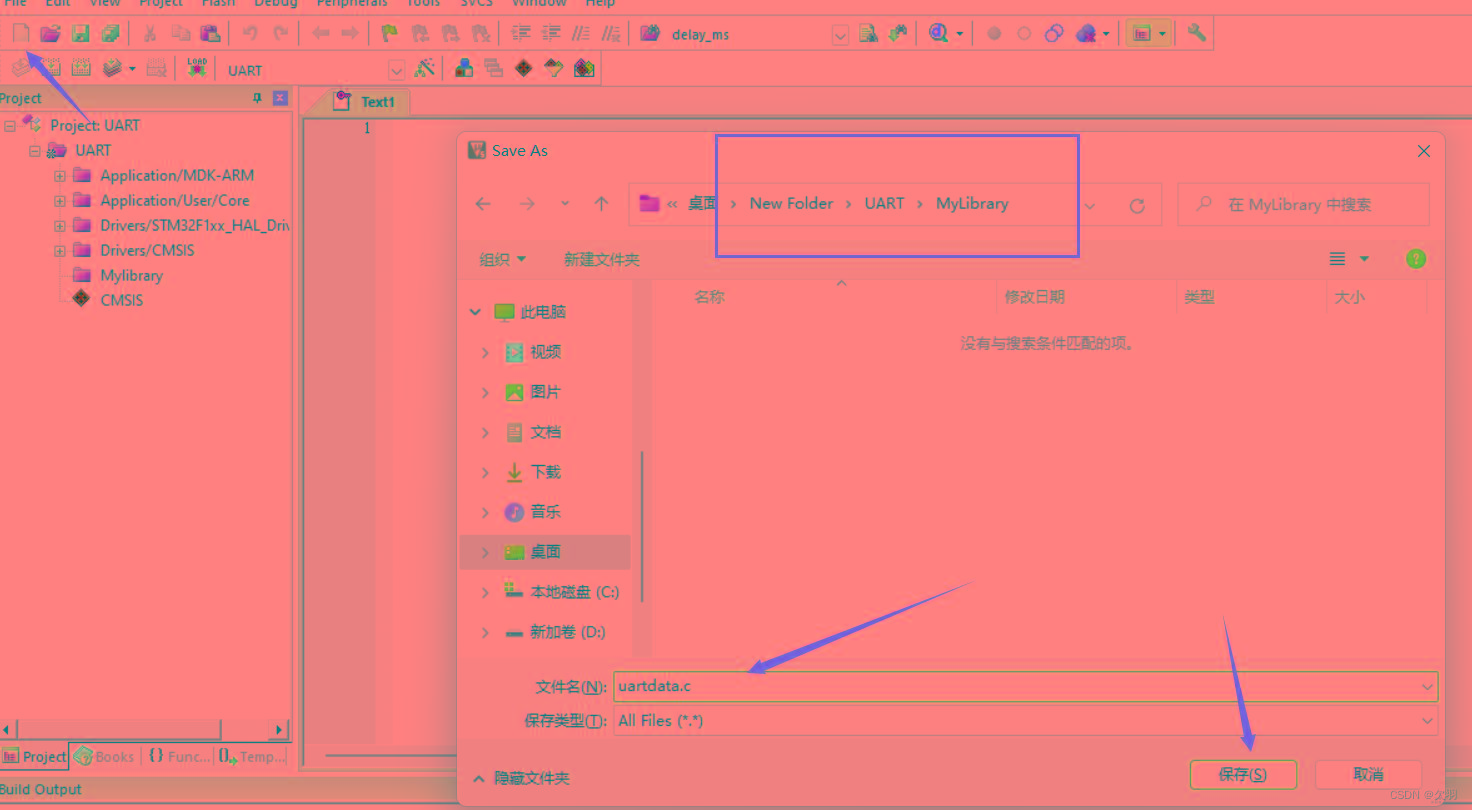Switch to the Templates panel tab

point(252,757)
